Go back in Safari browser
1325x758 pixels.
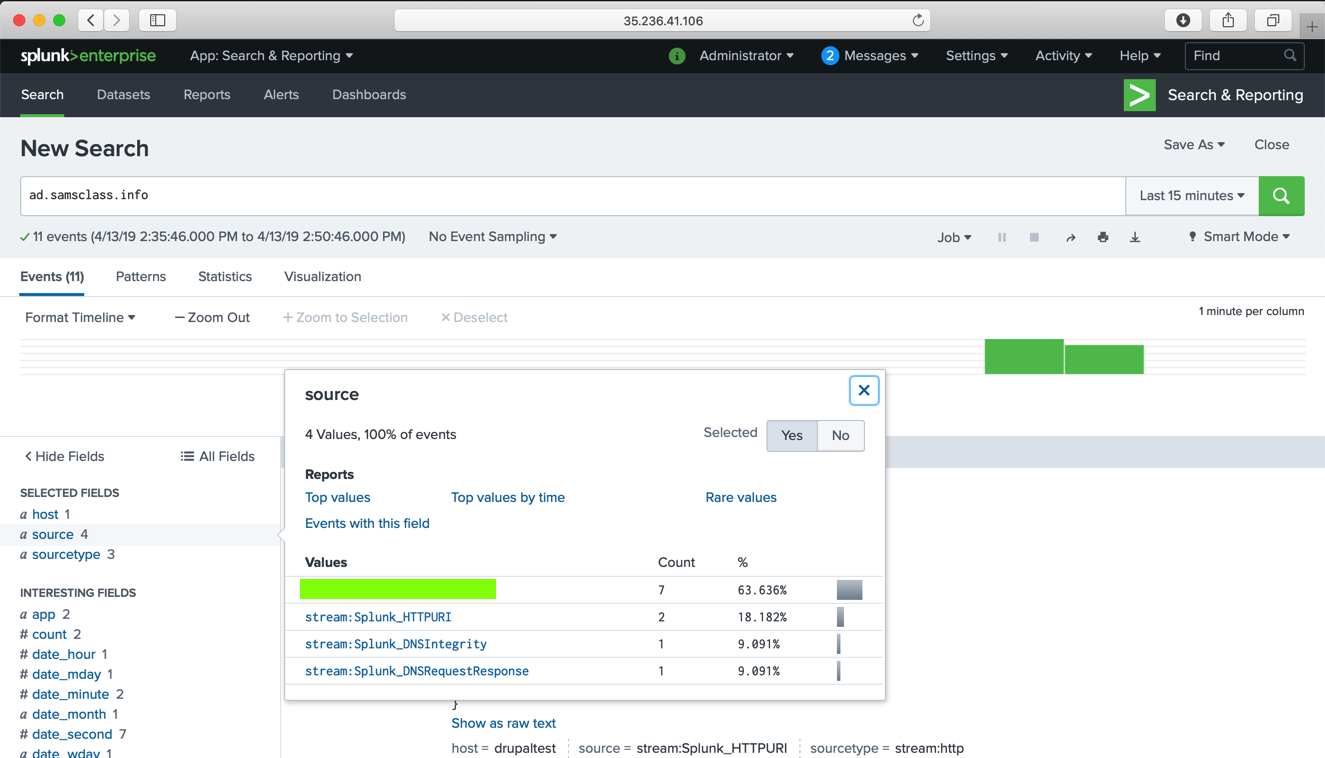click(x=91, y=20)
